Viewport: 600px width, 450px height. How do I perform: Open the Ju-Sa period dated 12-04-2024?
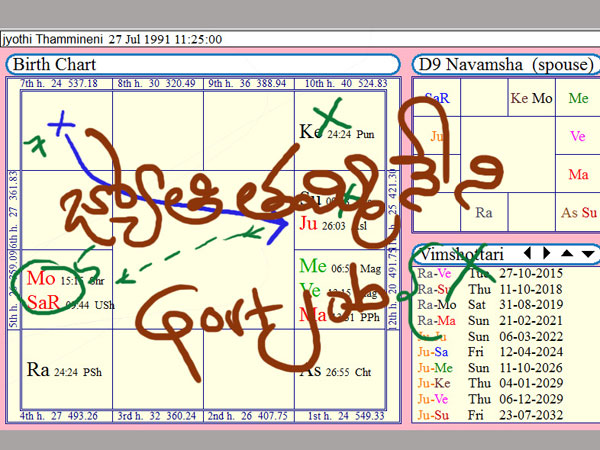click(505, 352)
